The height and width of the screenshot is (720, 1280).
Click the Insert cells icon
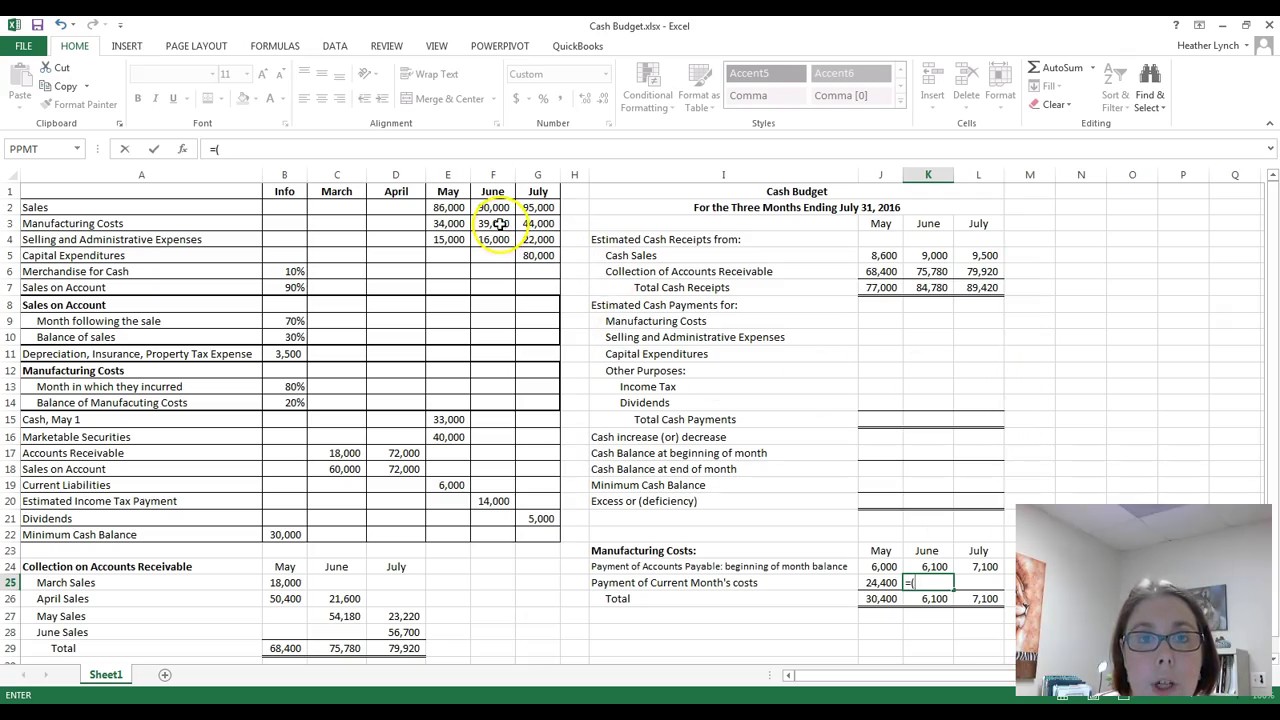tap(932, 74)
